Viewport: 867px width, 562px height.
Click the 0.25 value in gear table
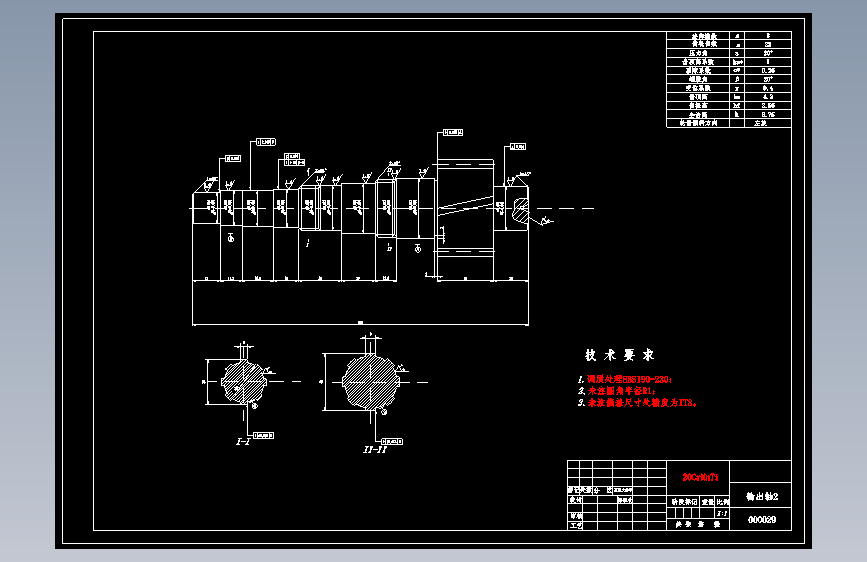click(x=768, y=71)
